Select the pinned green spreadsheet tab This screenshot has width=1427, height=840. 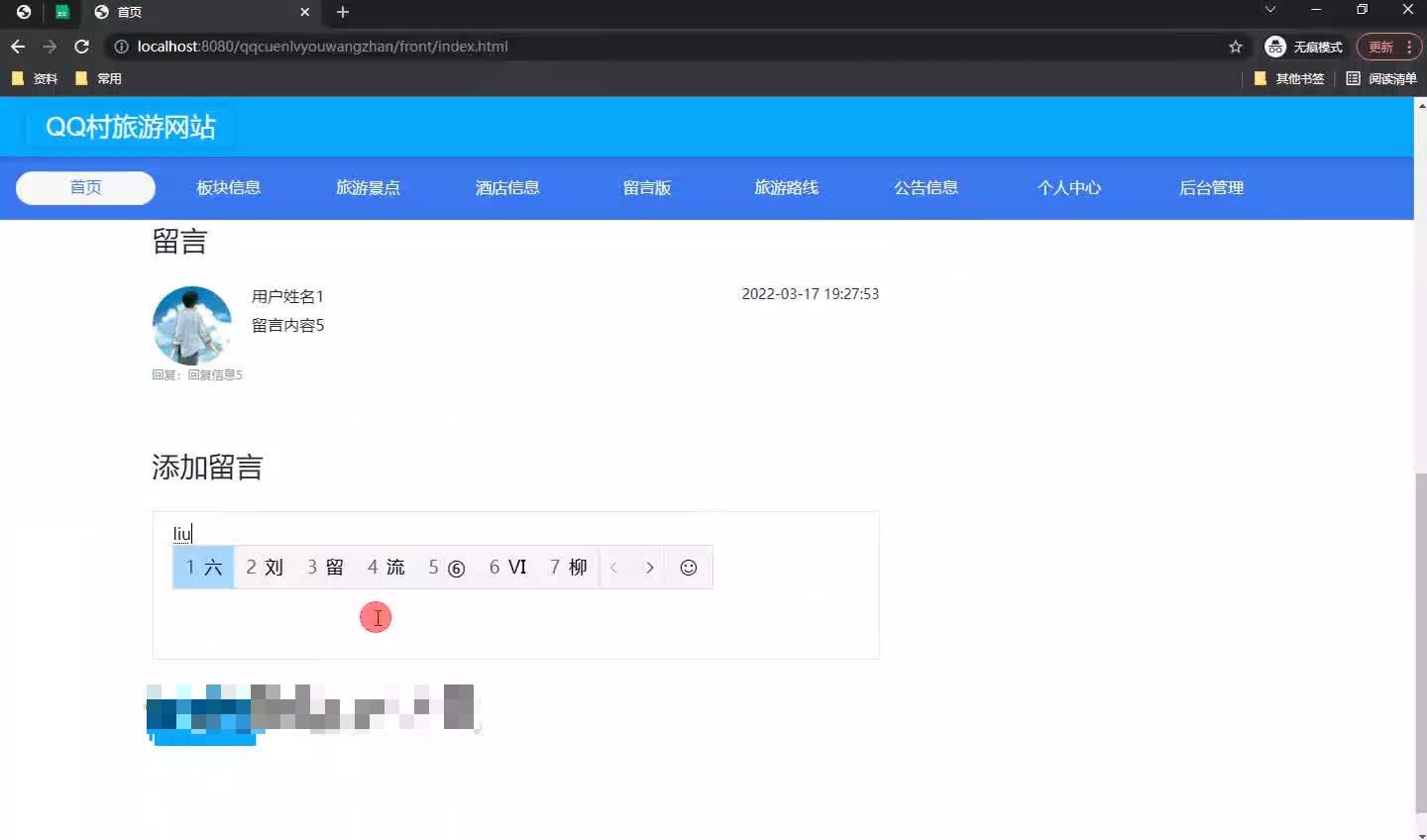pyautogui.click(x=62, y=12)
